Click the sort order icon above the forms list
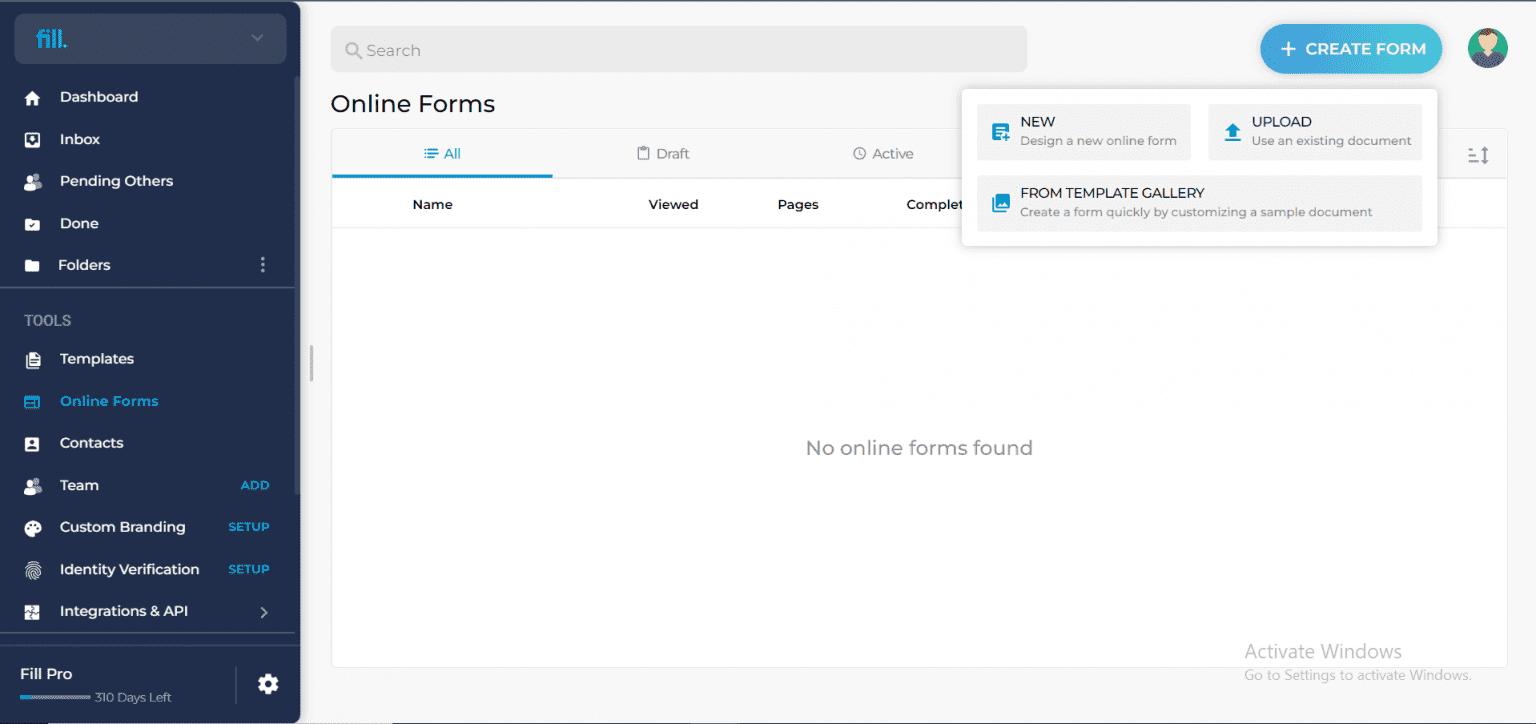Screen dimensions: 1536x724 pos(1477,156)
